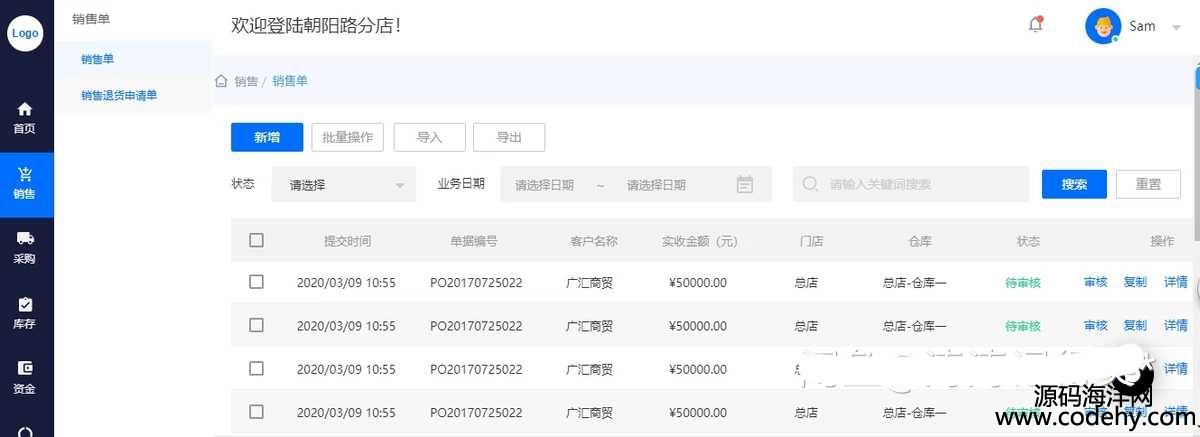Click 待审核 status in second row
This screenshot has height=437, width=1200.
pyautogui.click(x=1023, y=326)
